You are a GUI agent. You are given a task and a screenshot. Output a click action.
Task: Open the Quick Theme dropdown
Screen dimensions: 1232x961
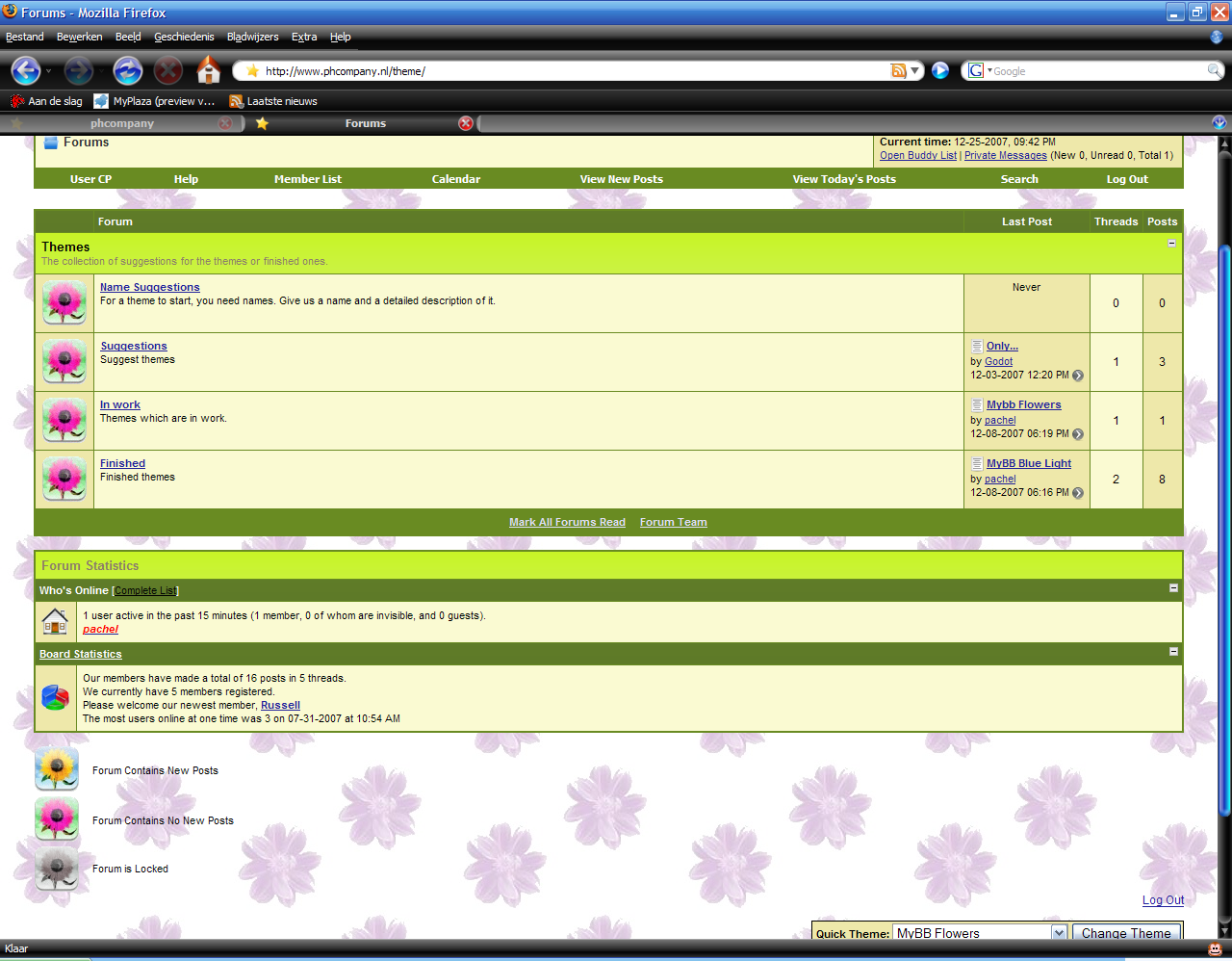(x=1059, y=932)
